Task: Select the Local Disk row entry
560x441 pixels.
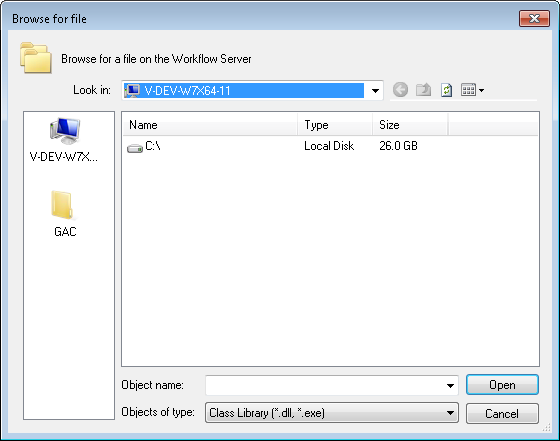Action: pos(330,146)
